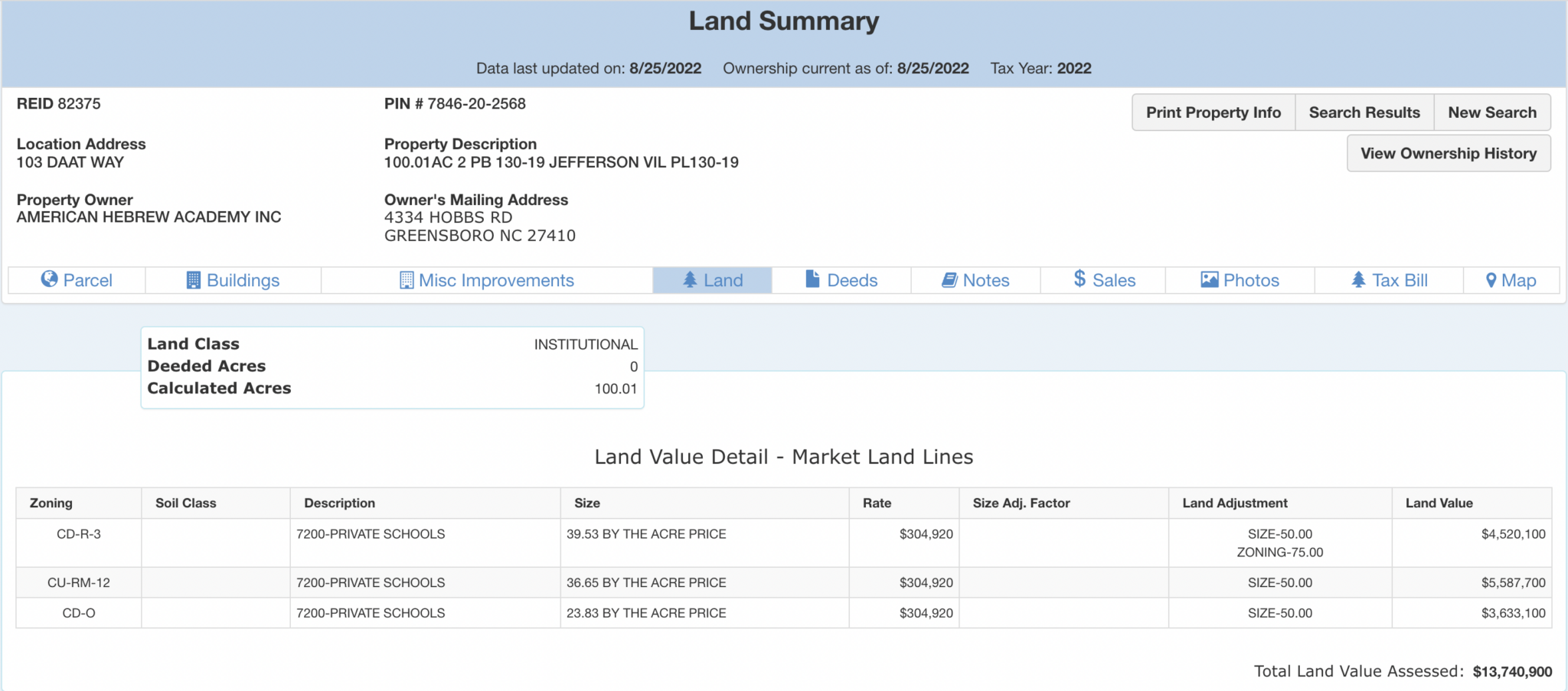1568x691 pixels.
Task: Click the dollar sign icon beside Sales
Action: (x=1080, y=279)
